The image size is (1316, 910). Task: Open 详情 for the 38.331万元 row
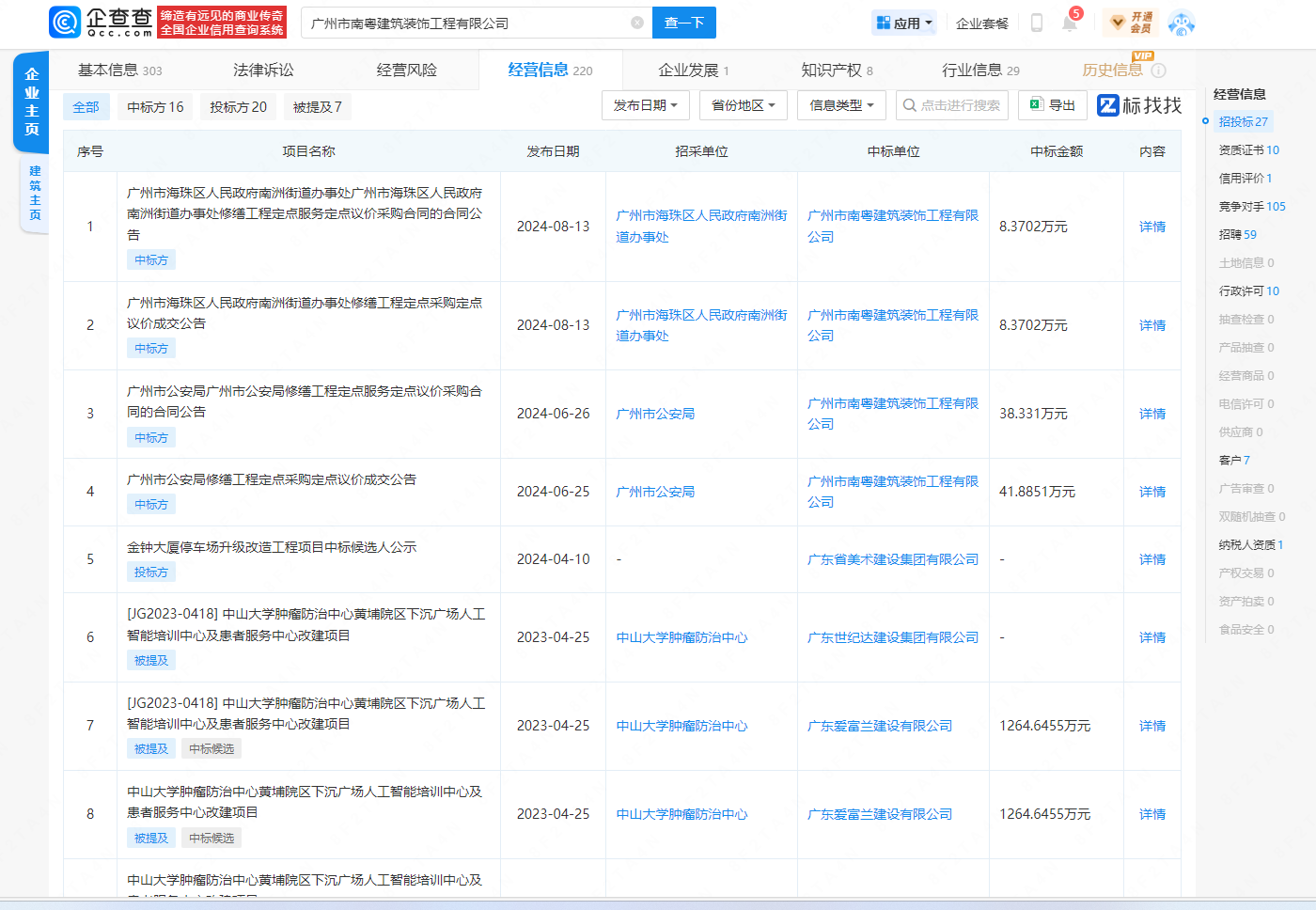coord(1152,414)
